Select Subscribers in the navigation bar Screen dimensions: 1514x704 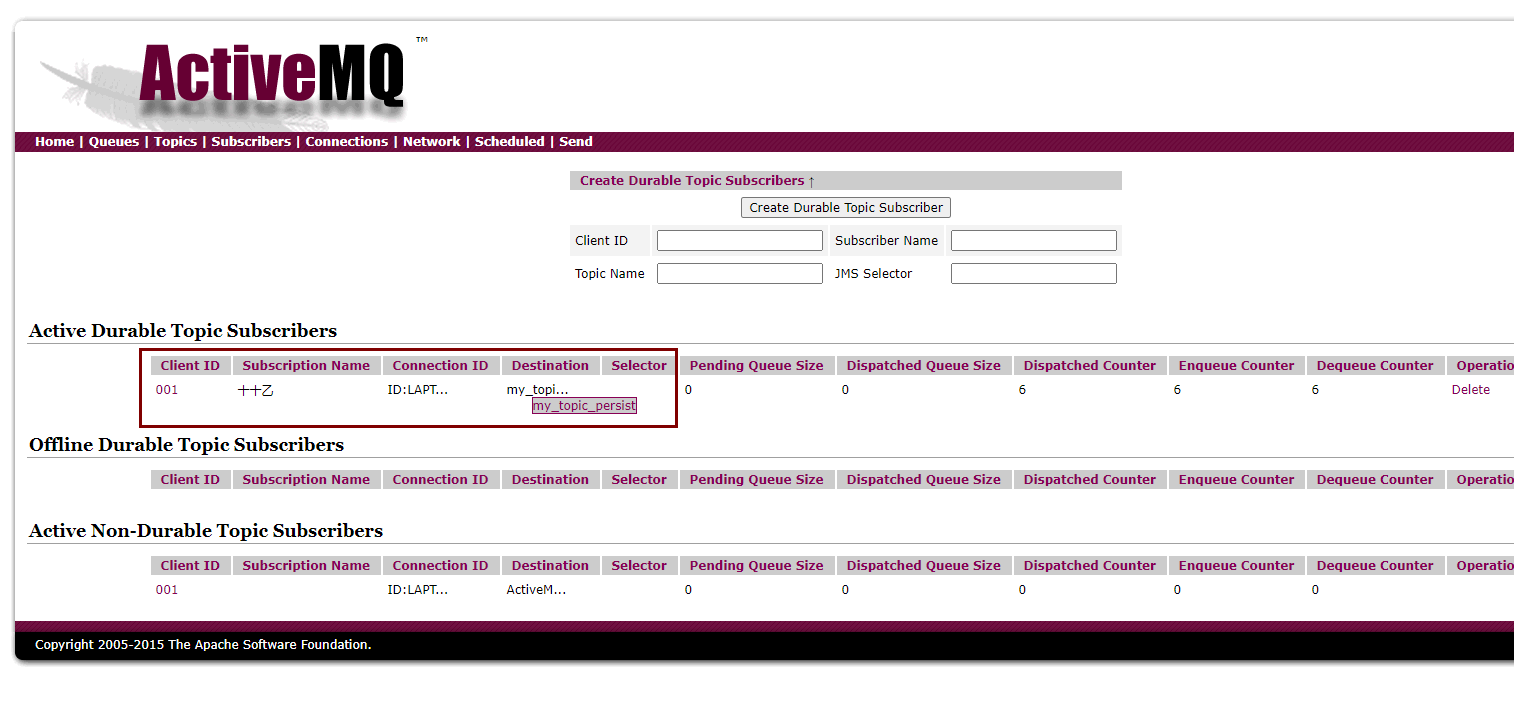tap(251, 142)
